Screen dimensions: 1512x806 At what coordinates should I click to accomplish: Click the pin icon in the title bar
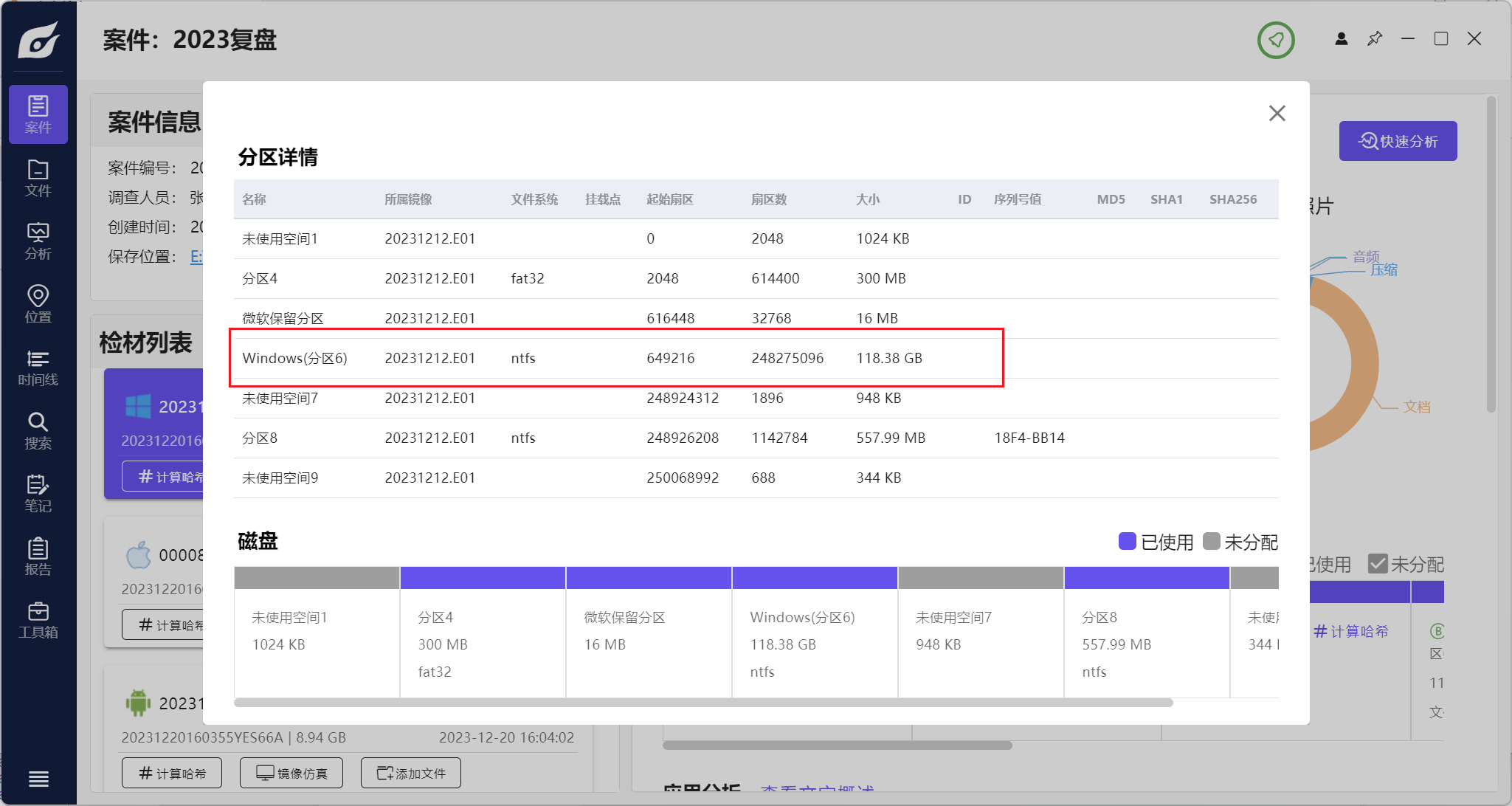point(1375,39)
